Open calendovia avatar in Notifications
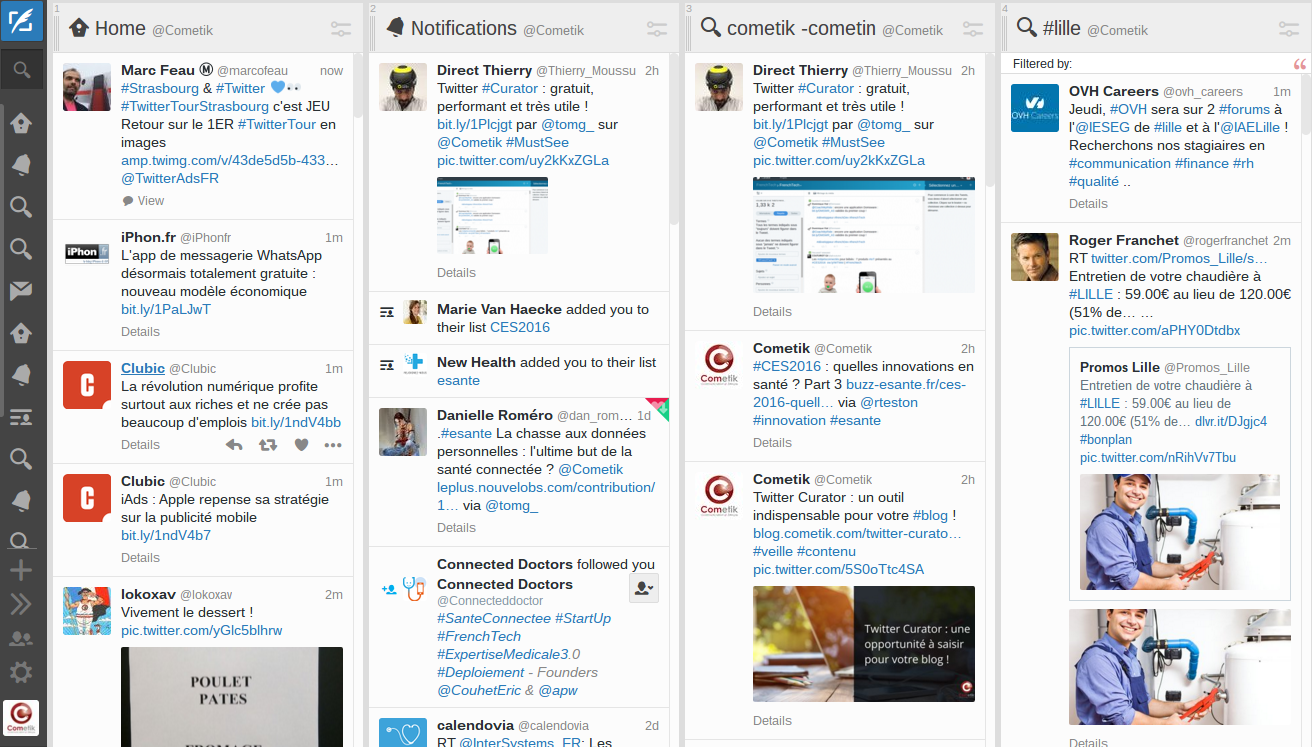 pyautogui.click(x=403, y=732)
